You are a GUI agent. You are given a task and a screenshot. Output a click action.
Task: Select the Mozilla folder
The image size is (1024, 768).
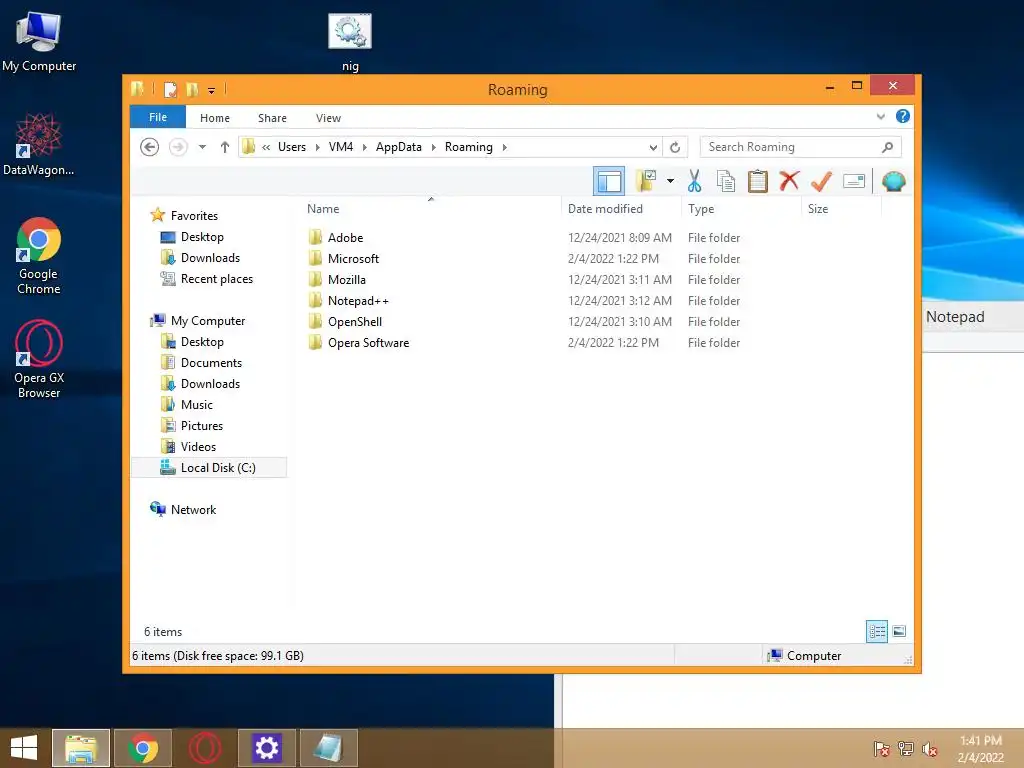347,280
